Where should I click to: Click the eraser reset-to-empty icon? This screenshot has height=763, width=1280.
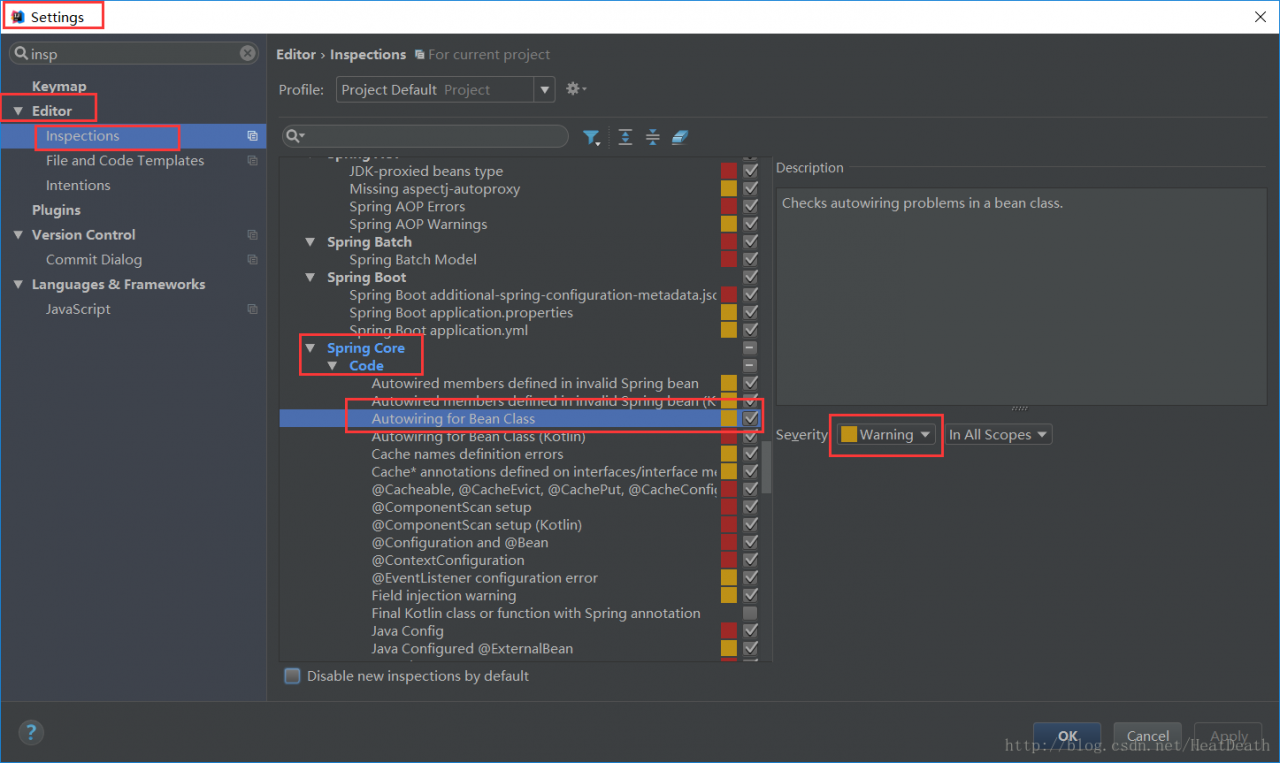680,137
